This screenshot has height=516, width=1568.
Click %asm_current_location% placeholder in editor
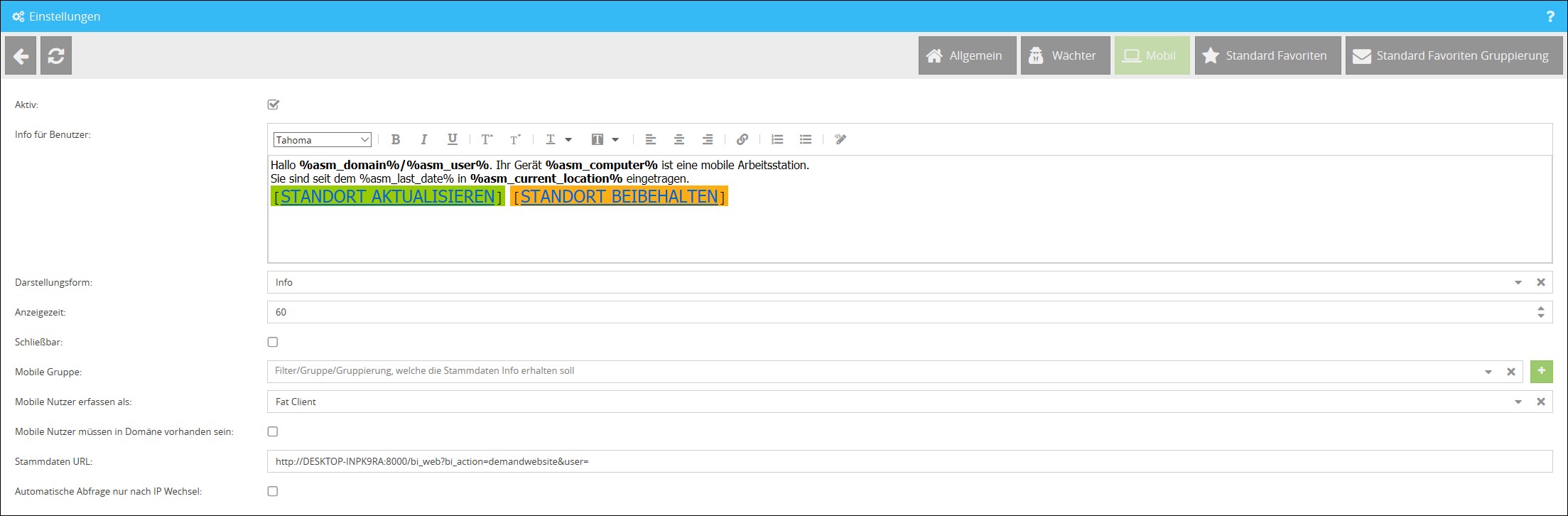click(x=546, y=178)
